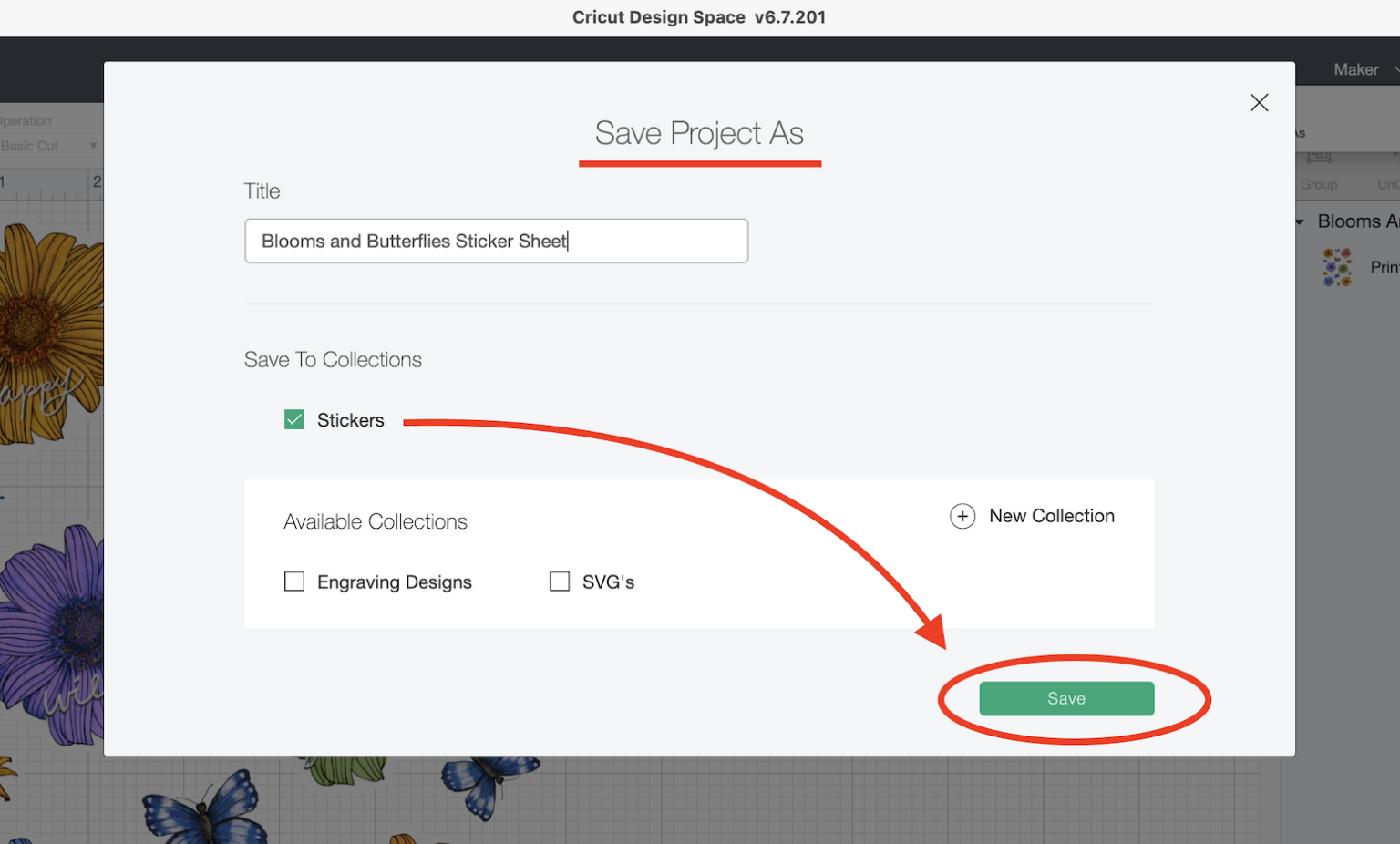Click inside the project Title field
The height and width of the screenshot is (844, 1400).
pyautogui.click(x=496, y=241)
